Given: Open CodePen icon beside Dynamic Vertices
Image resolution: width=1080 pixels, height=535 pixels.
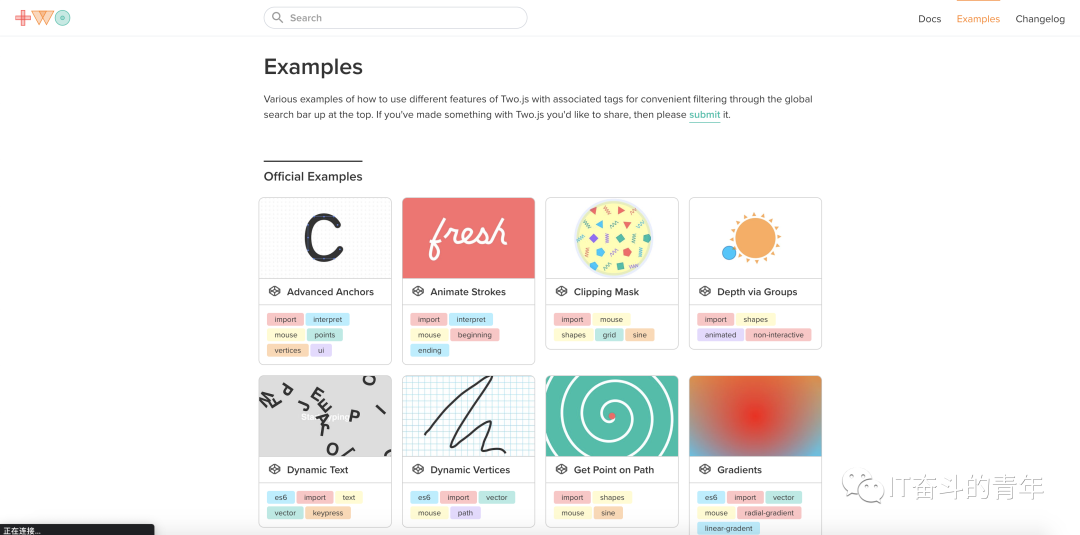Looking at the screenshot, I should [x=417, y=469].
